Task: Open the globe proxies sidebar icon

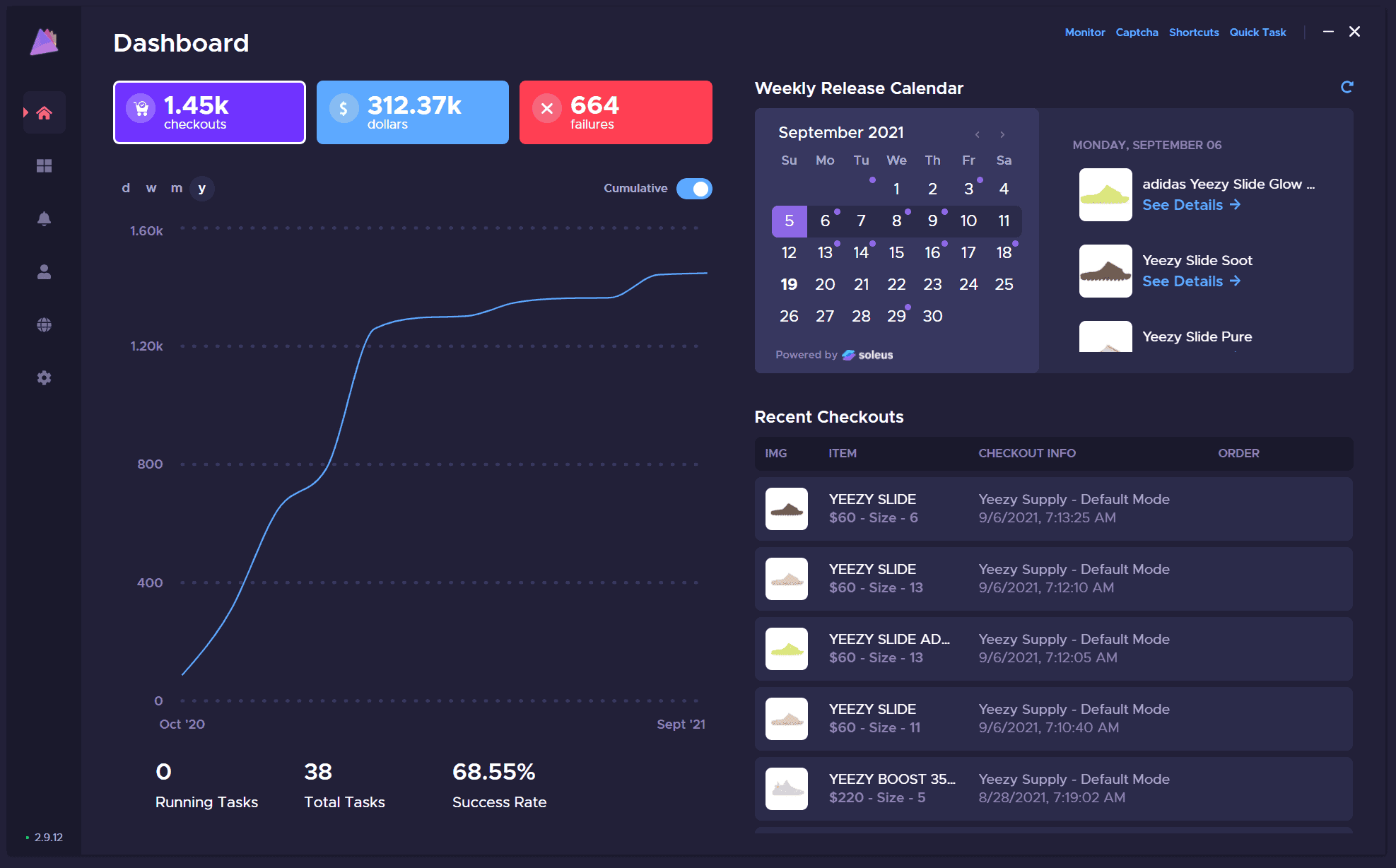Action: click(44, 324)
